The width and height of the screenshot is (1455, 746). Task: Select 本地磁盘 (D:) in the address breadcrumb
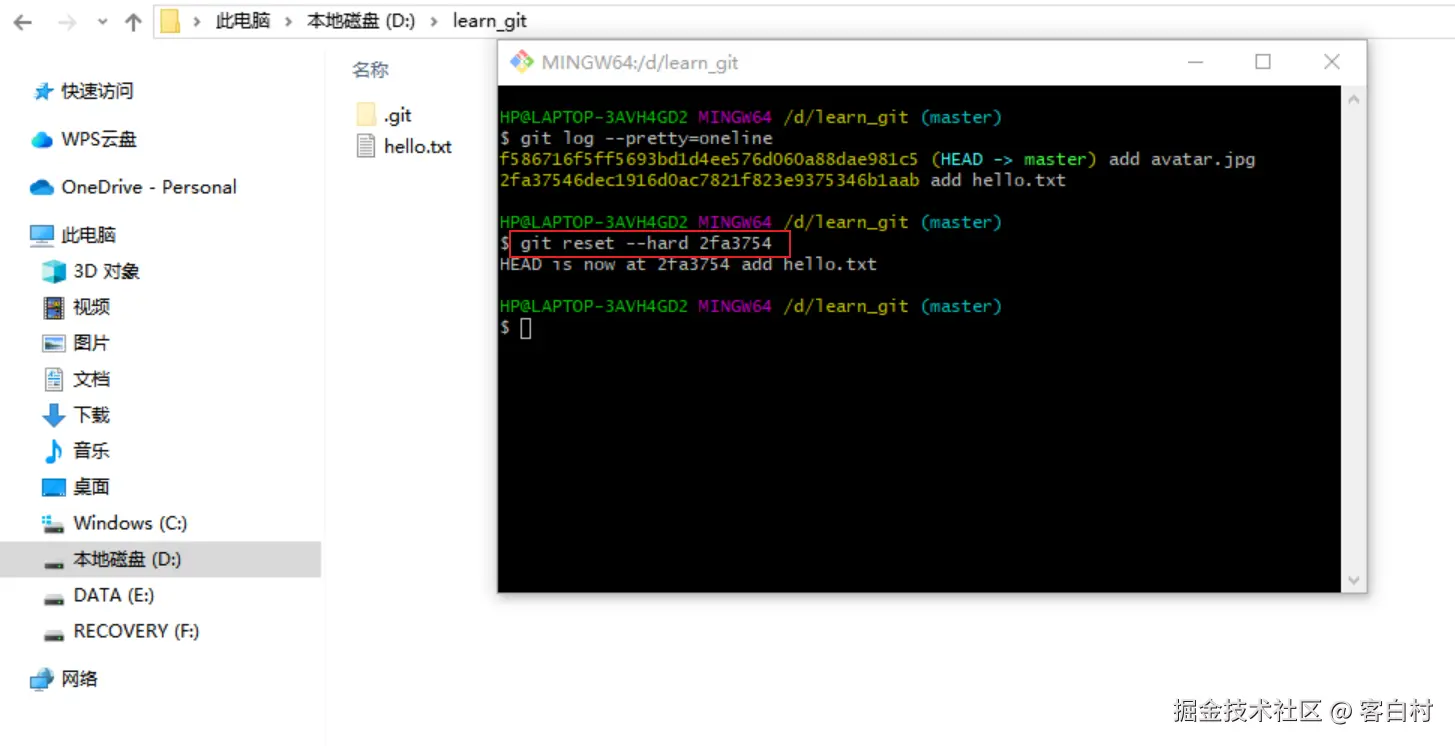pyautogui.click(x=361, y=21)
